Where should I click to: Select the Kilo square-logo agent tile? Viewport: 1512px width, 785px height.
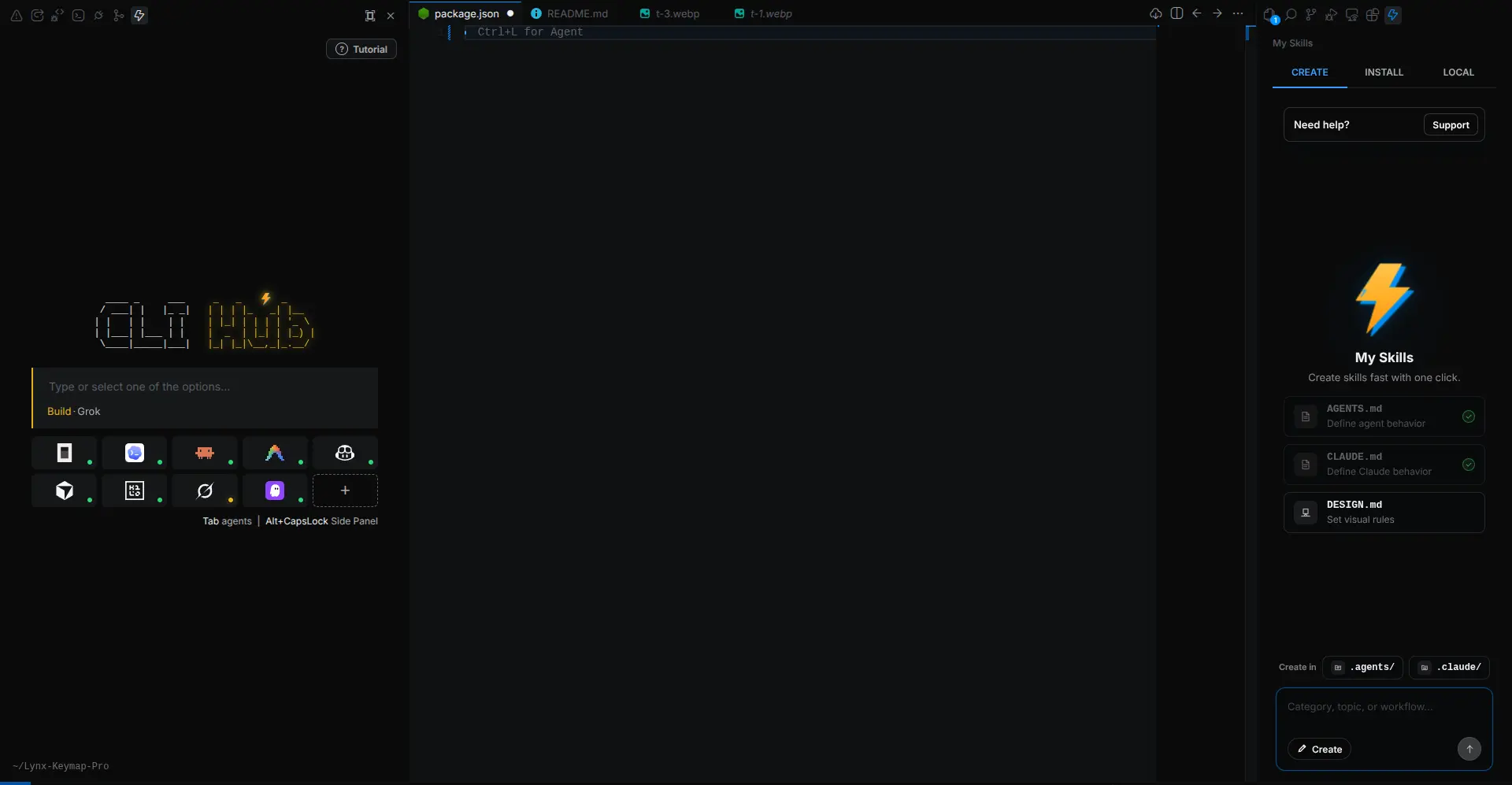tap(135, 491)
